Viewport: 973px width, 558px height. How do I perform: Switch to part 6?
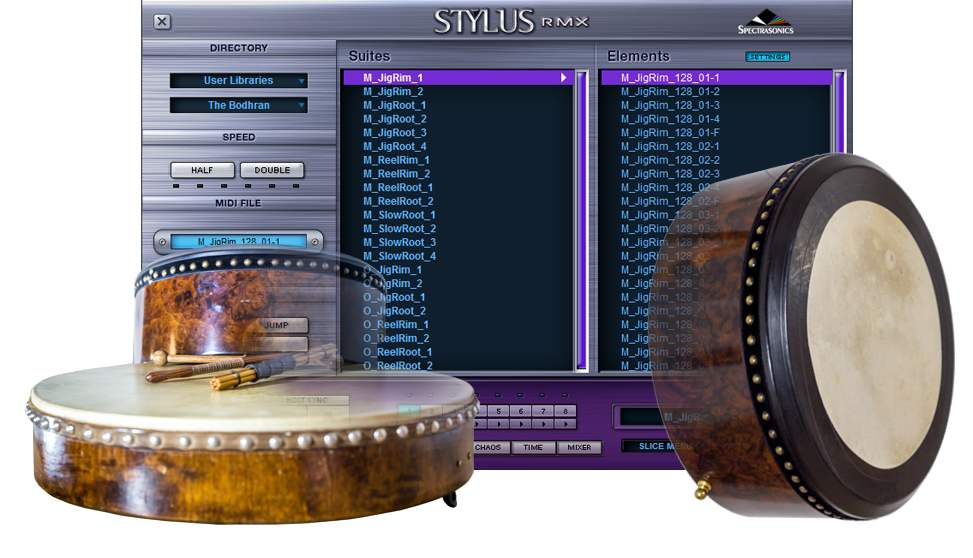[521, 411]
